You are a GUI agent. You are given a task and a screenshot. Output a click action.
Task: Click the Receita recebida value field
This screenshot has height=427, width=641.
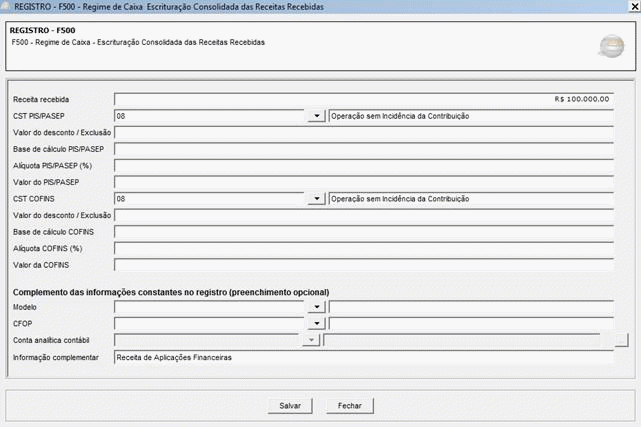364,99
